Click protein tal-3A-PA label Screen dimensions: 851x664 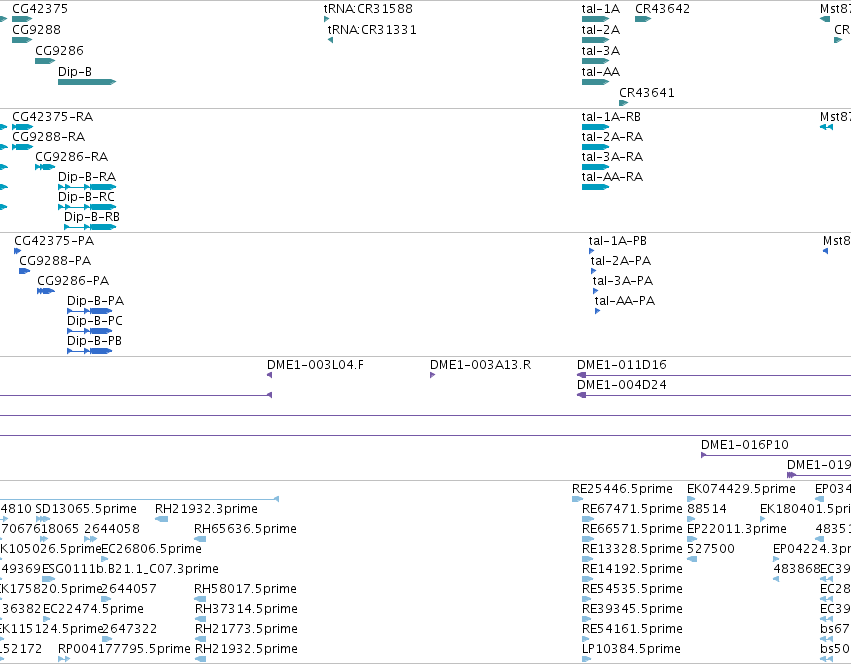pos(623,281)
